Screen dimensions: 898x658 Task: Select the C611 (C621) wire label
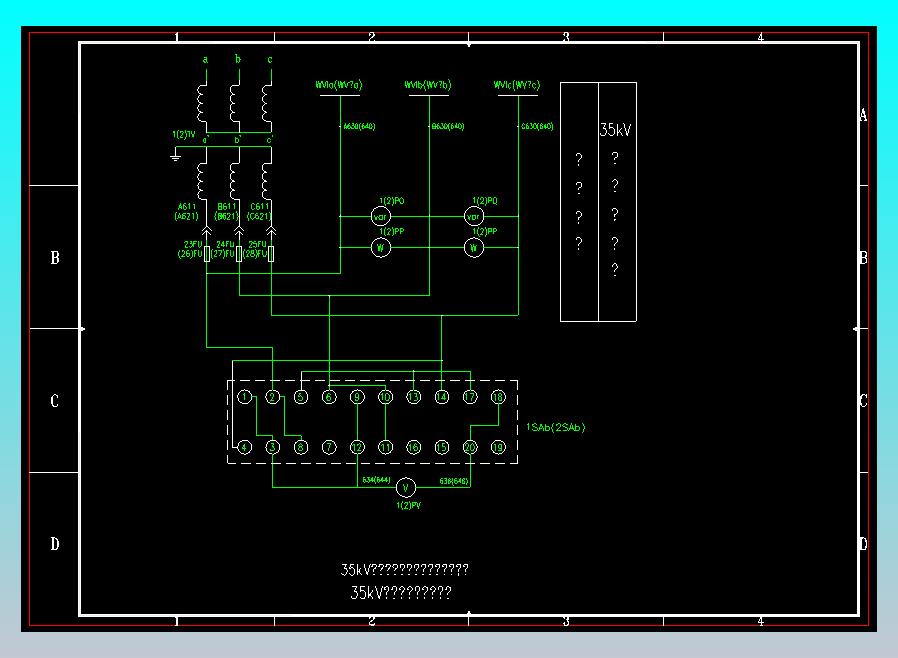(259, 211)
